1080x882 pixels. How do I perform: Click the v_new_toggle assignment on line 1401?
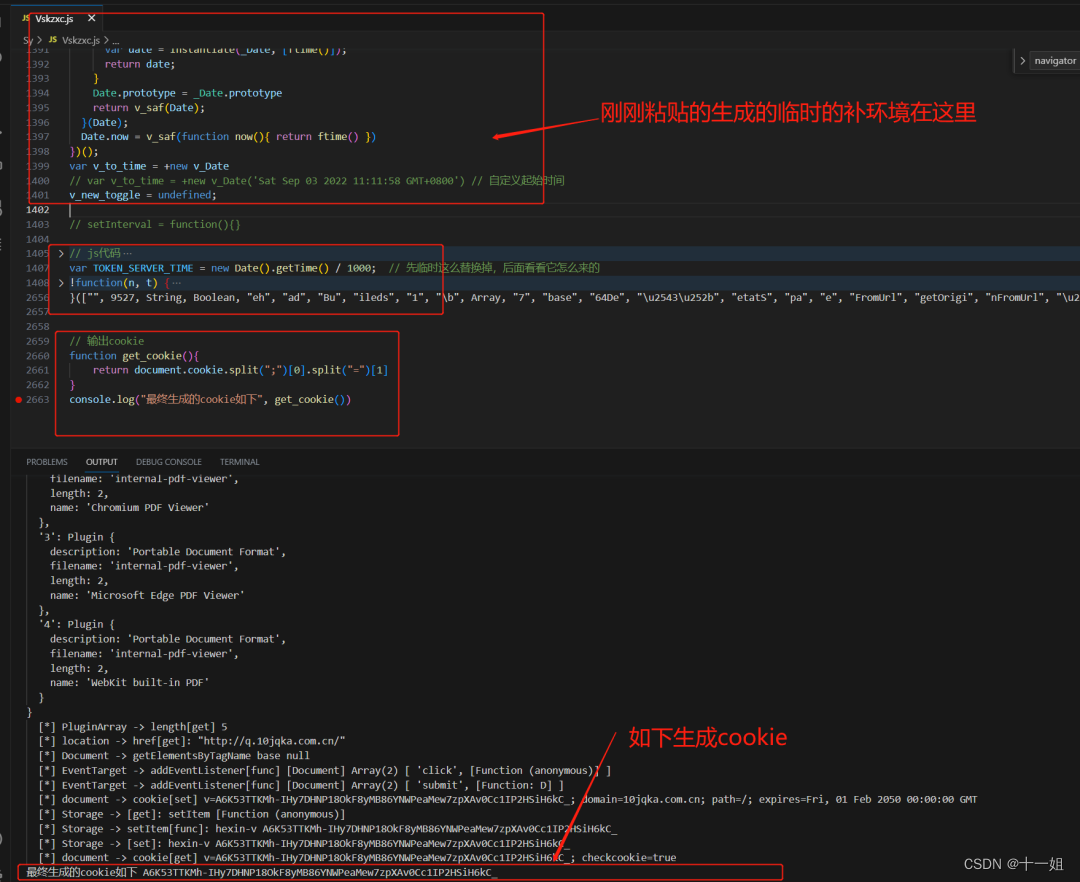(x=143, y=195)
